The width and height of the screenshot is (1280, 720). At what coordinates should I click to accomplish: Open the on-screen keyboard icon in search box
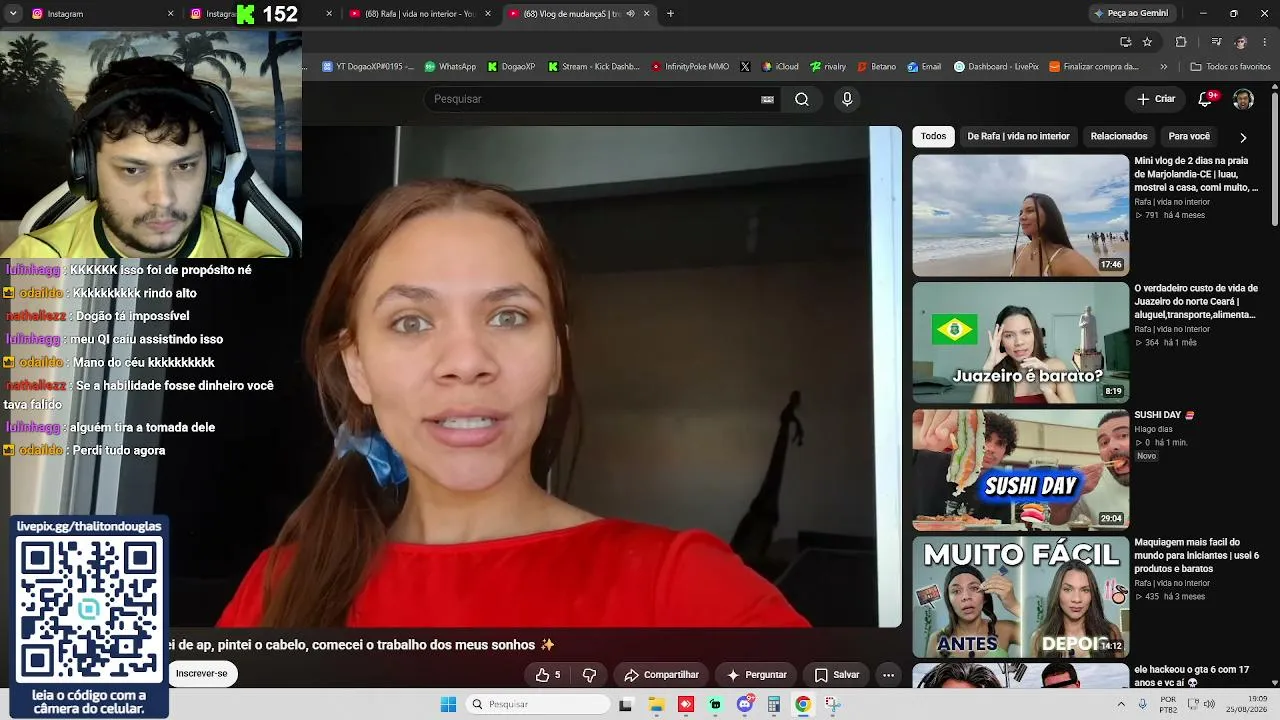(x=767, y=99)
